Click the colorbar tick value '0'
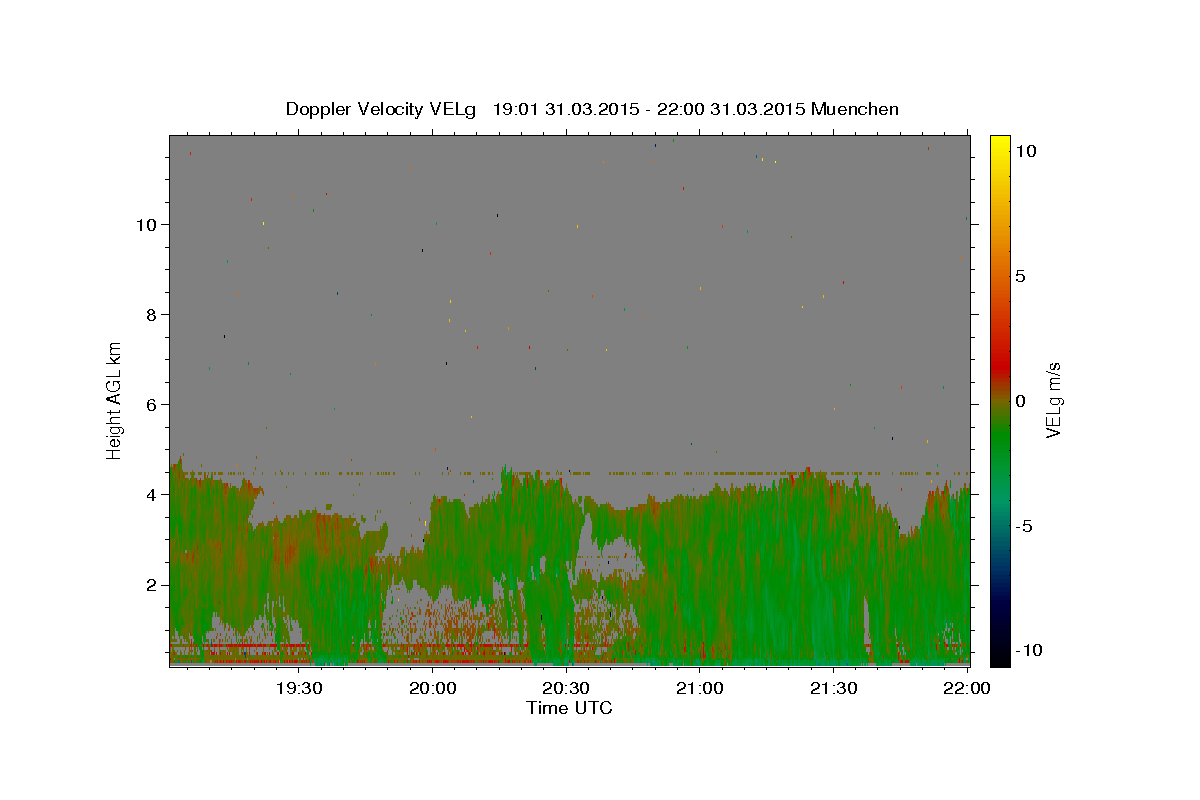This screenshot has width=1200, height=800. tap(1020, 401)
